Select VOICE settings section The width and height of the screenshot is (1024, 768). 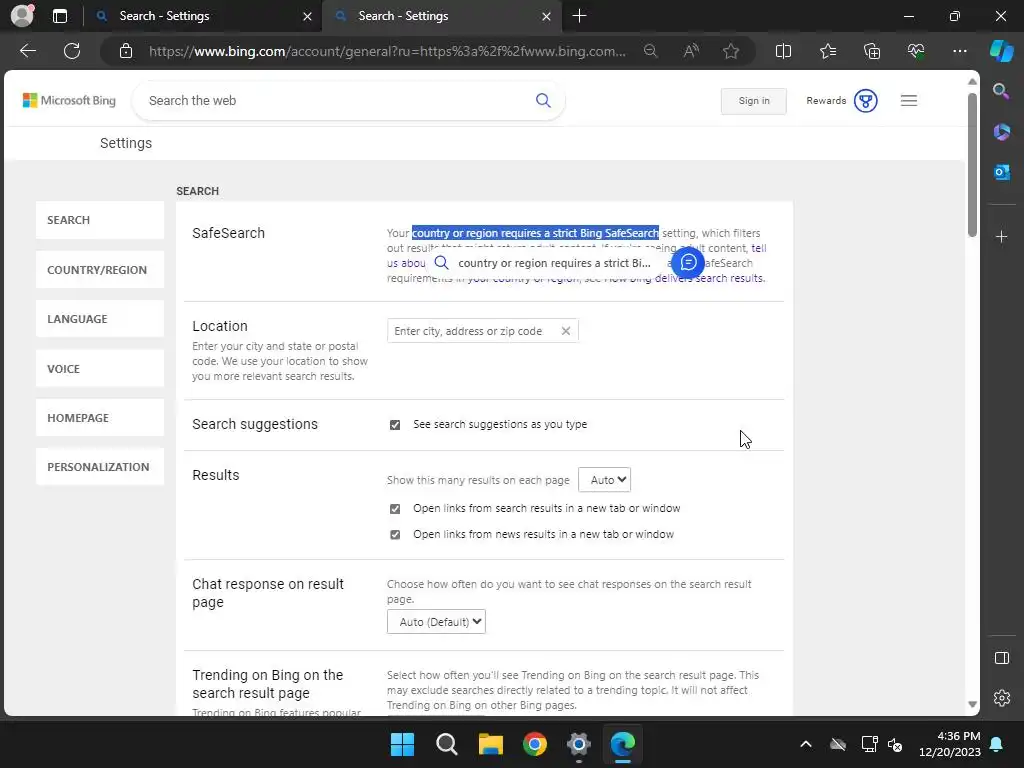pos(100,368)
